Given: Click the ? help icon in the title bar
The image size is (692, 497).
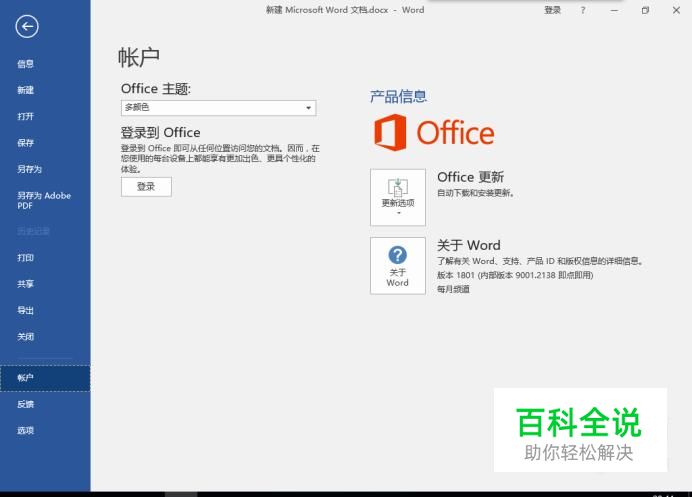Looking at the screenshot, I should [583, 10].
